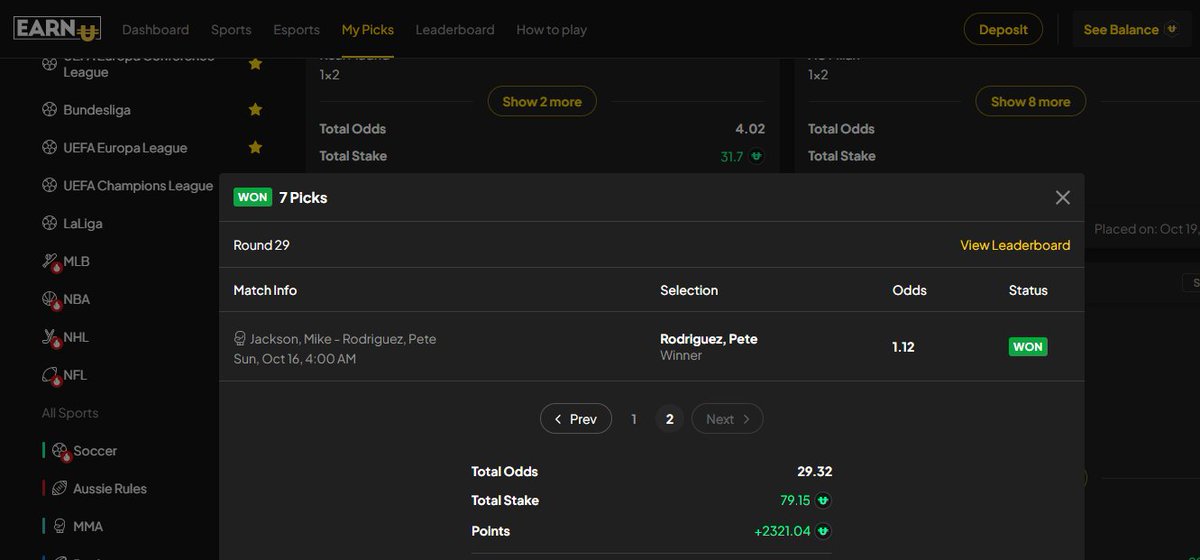Click the MLB baseball icon
This screenshot has width=1200, height=560.
point(50,262)
